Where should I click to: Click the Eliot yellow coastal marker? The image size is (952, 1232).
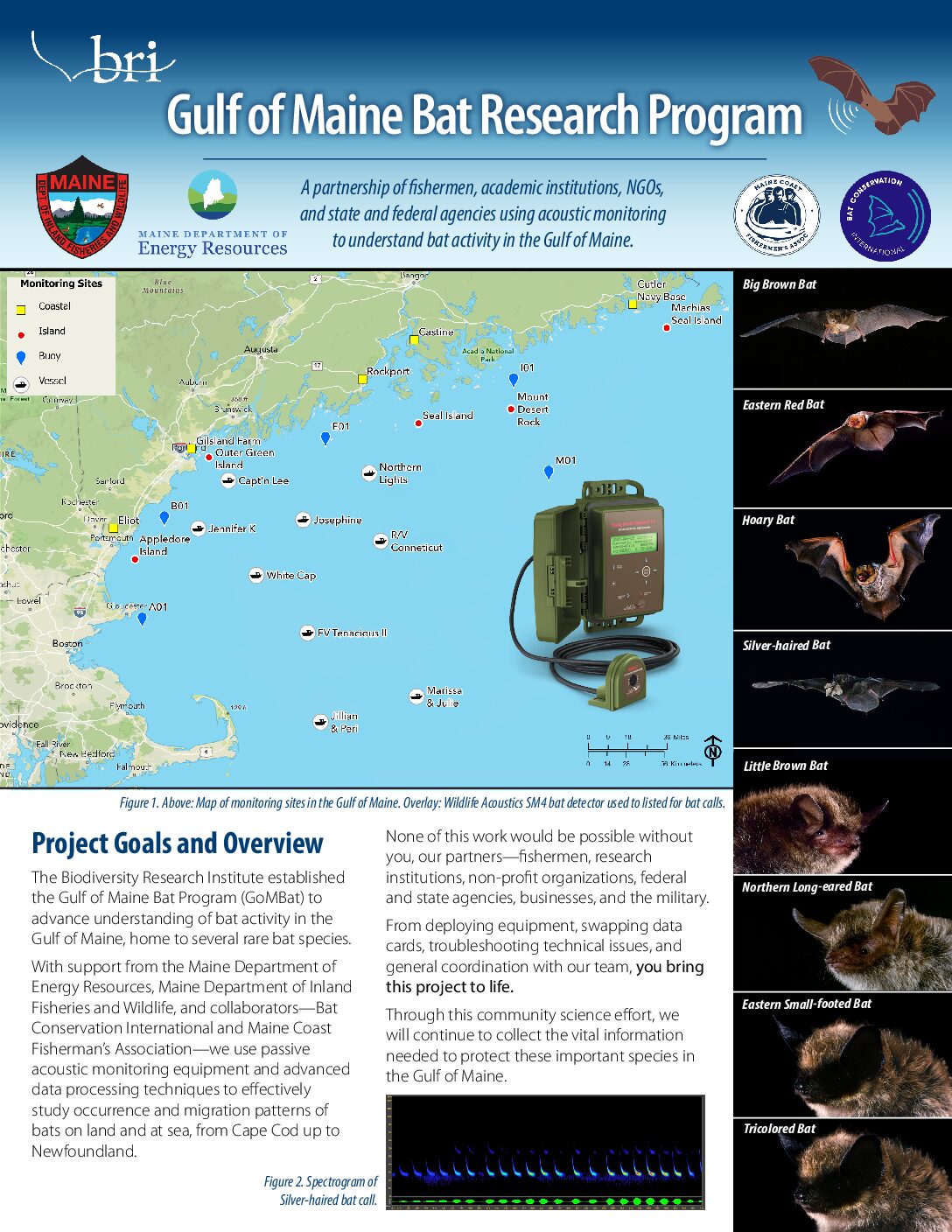point(113,528)
